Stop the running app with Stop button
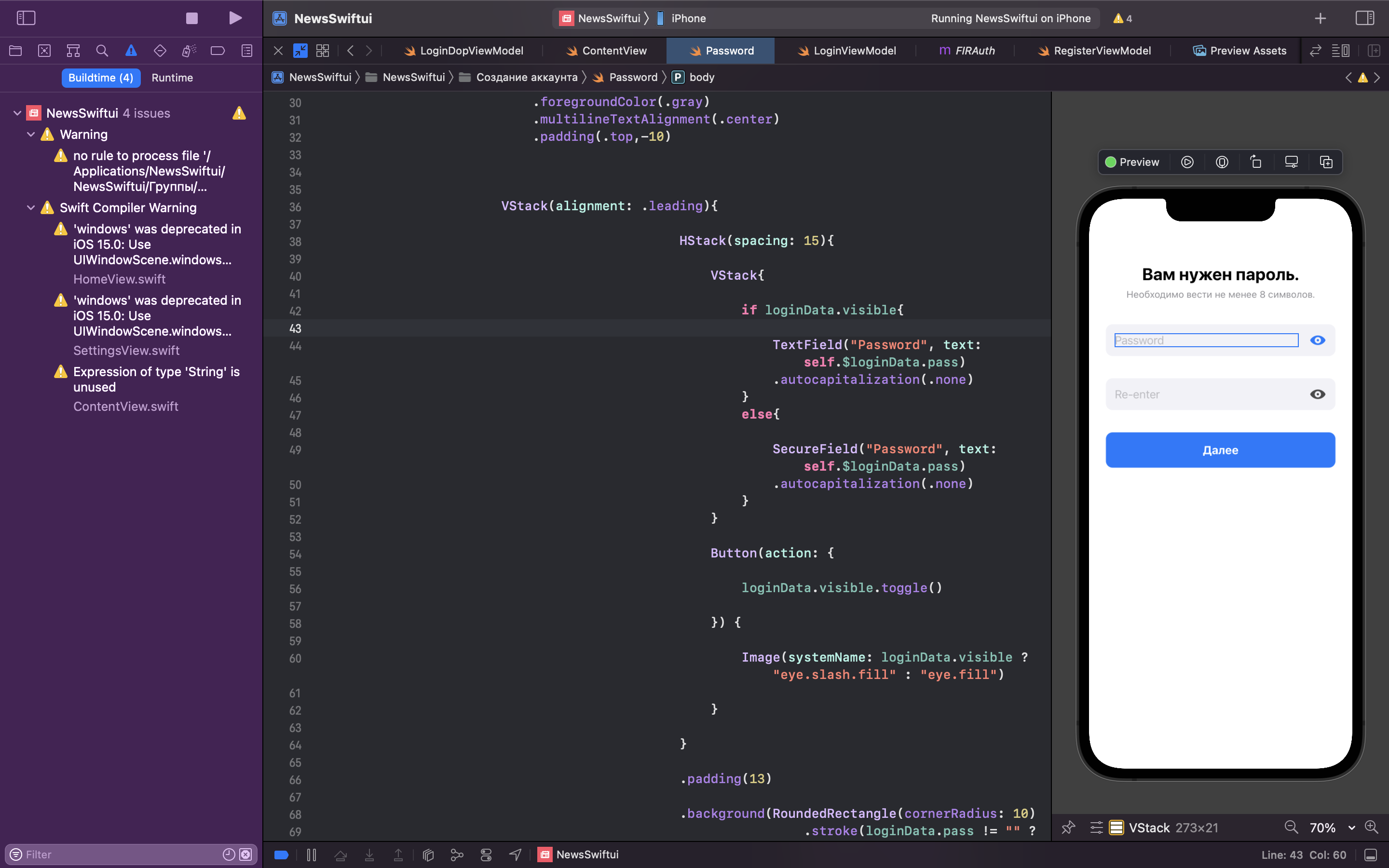Image resolution: width=1389 pixels, height=868 pixels. [x=191, y=18]
